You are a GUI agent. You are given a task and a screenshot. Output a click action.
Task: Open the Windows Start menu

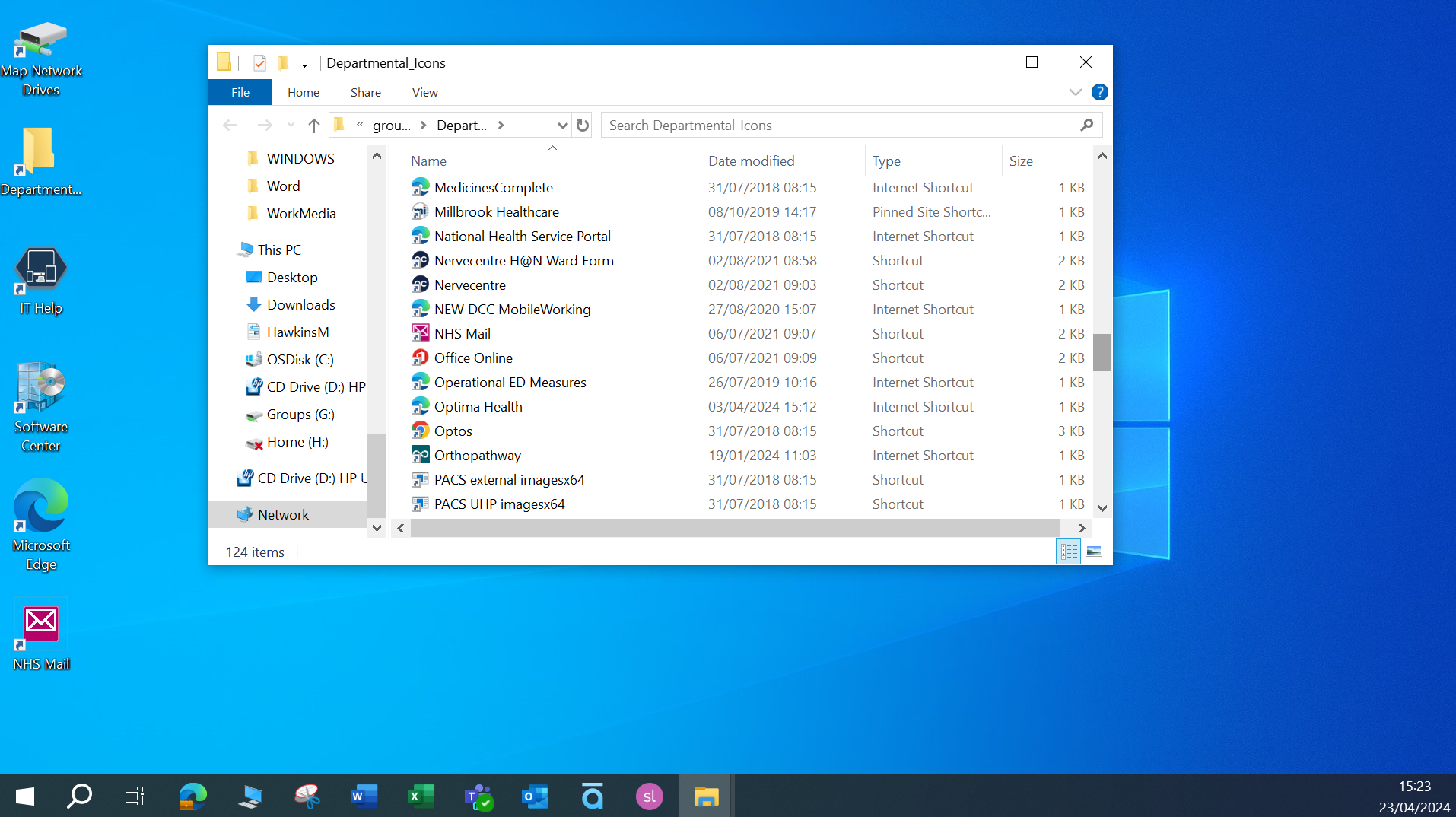[24, 796]
